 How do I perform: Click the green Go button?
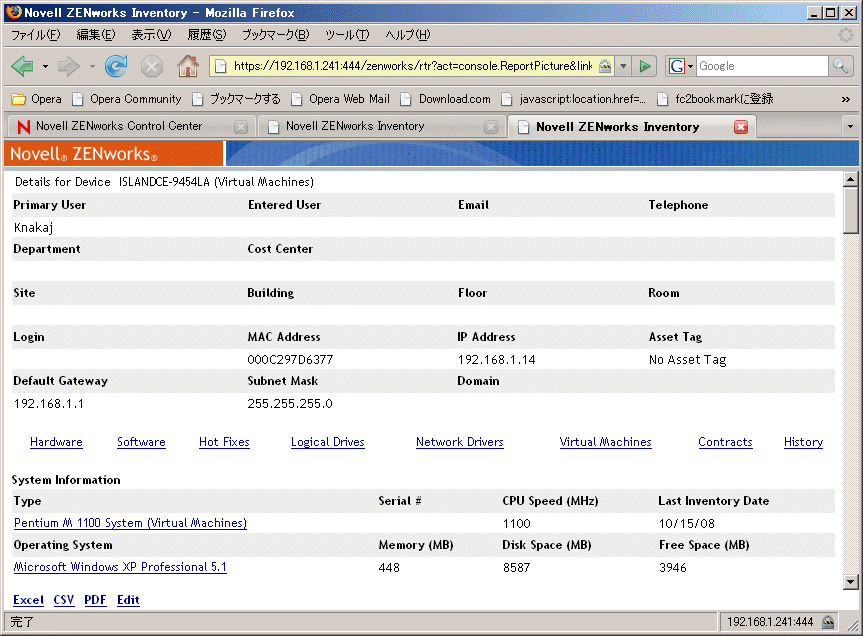click(x=645, y=67)
